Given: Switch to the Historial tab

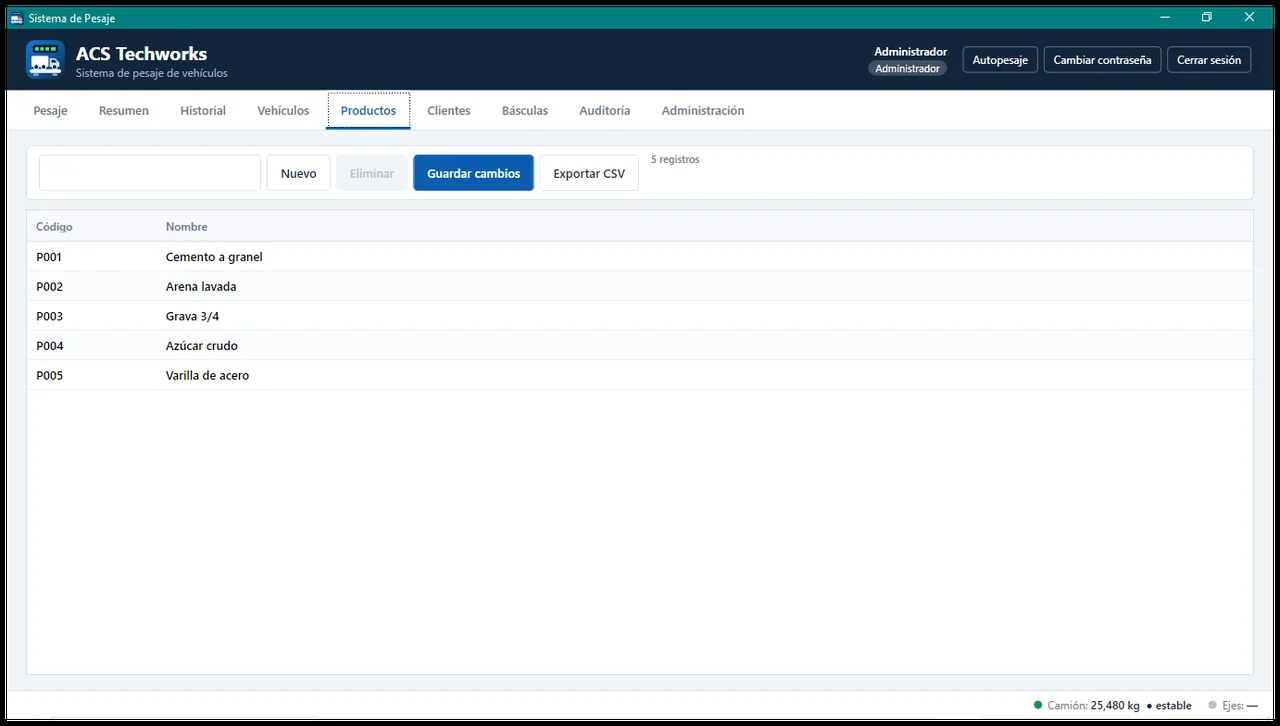Looking at the screenshot, I should coord(203,111).
